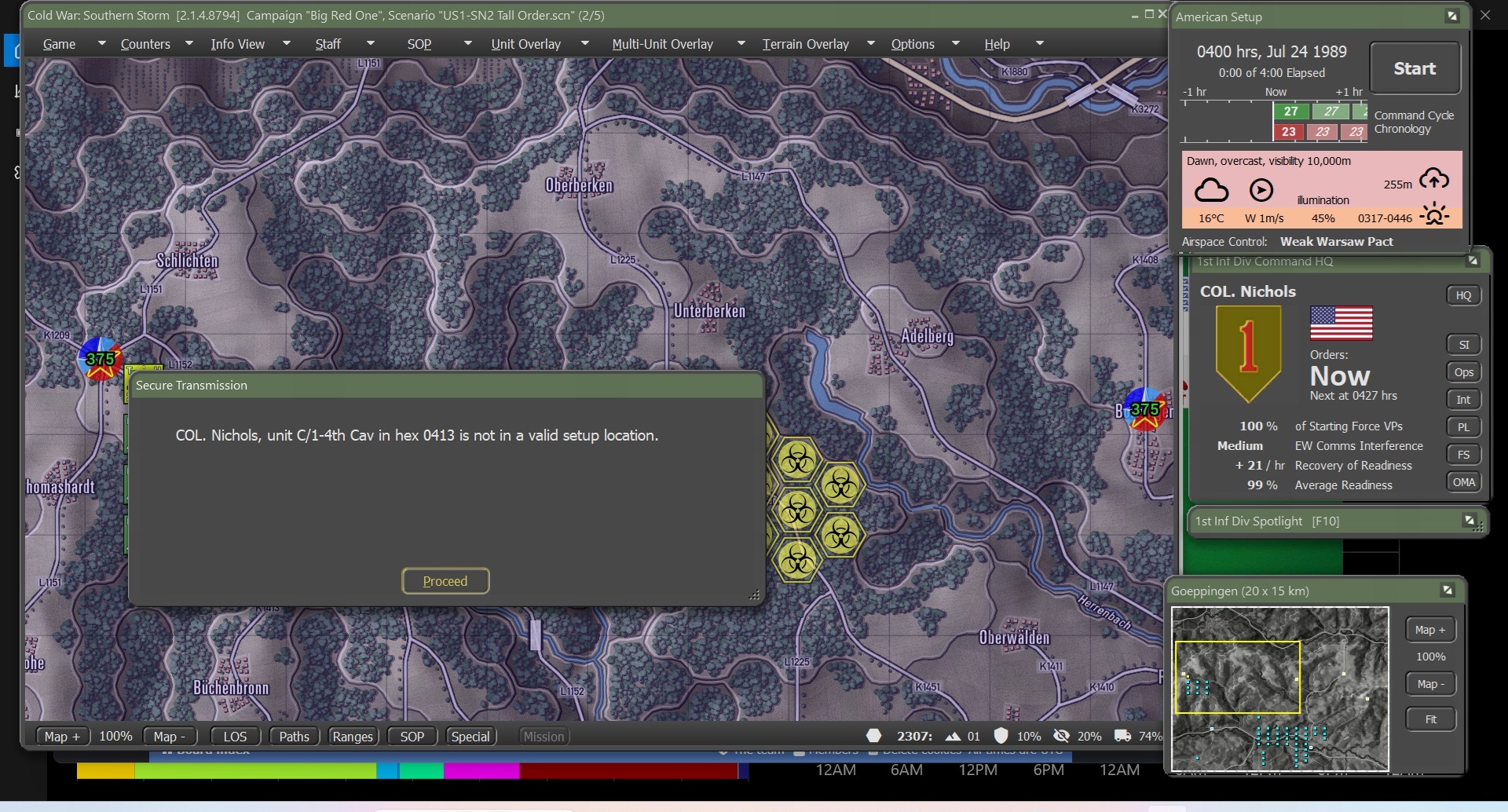Toggle the LOS display button
This screenshot has width=1508, height=812.
[235, 737]
